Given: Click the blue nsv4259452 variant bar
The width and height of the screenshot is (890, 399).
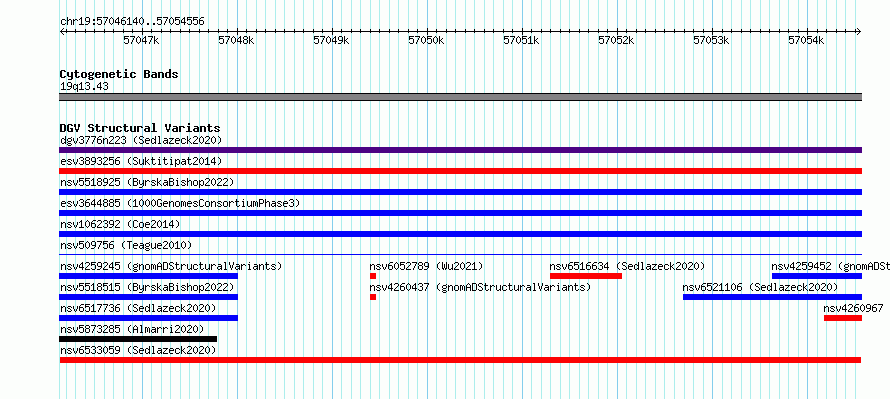Looking at the screenshot, I should point(817,276).
